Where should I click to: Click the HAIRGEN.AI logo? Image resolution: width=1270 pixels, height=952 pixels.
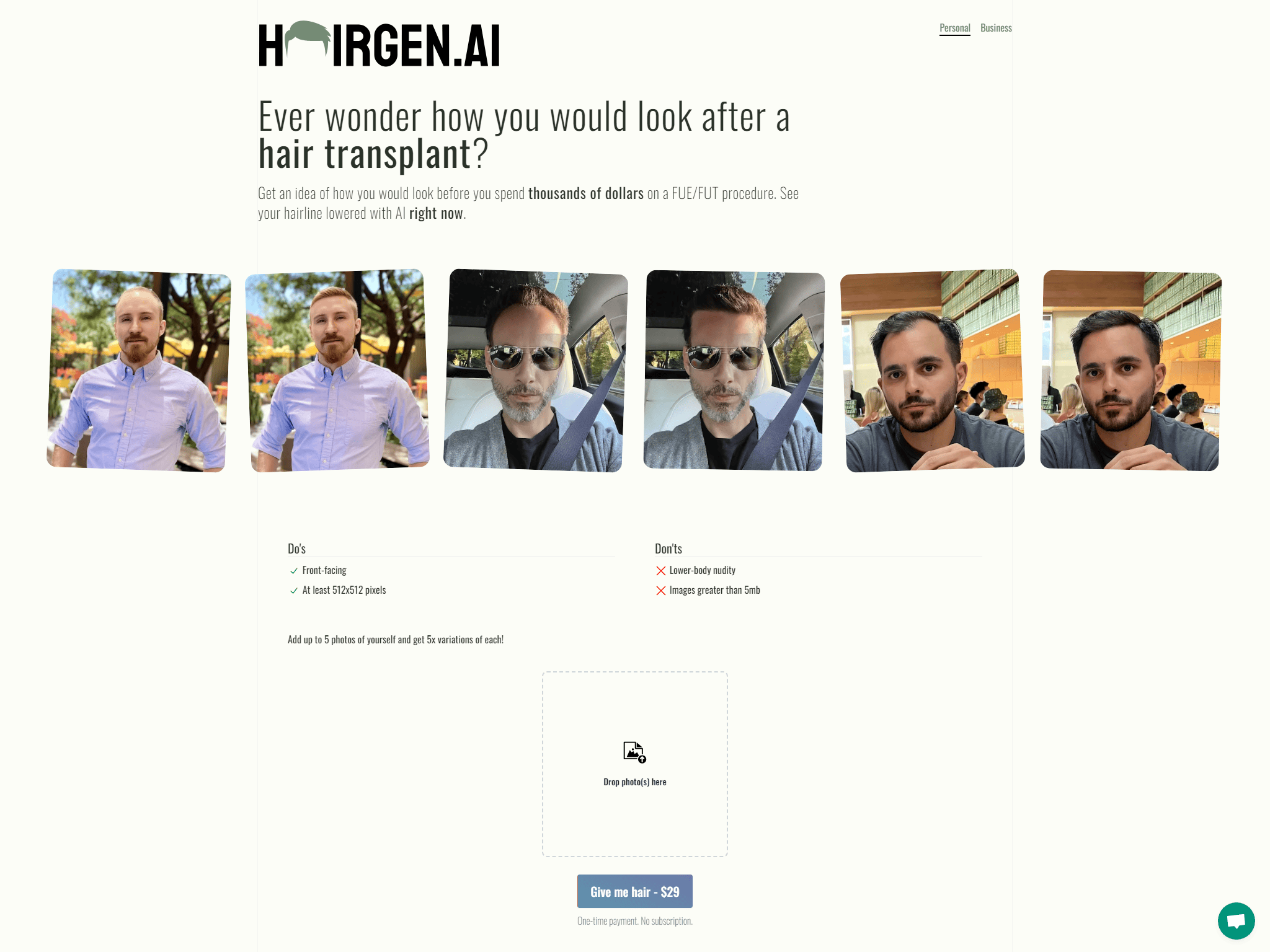[x=379, y=44]
